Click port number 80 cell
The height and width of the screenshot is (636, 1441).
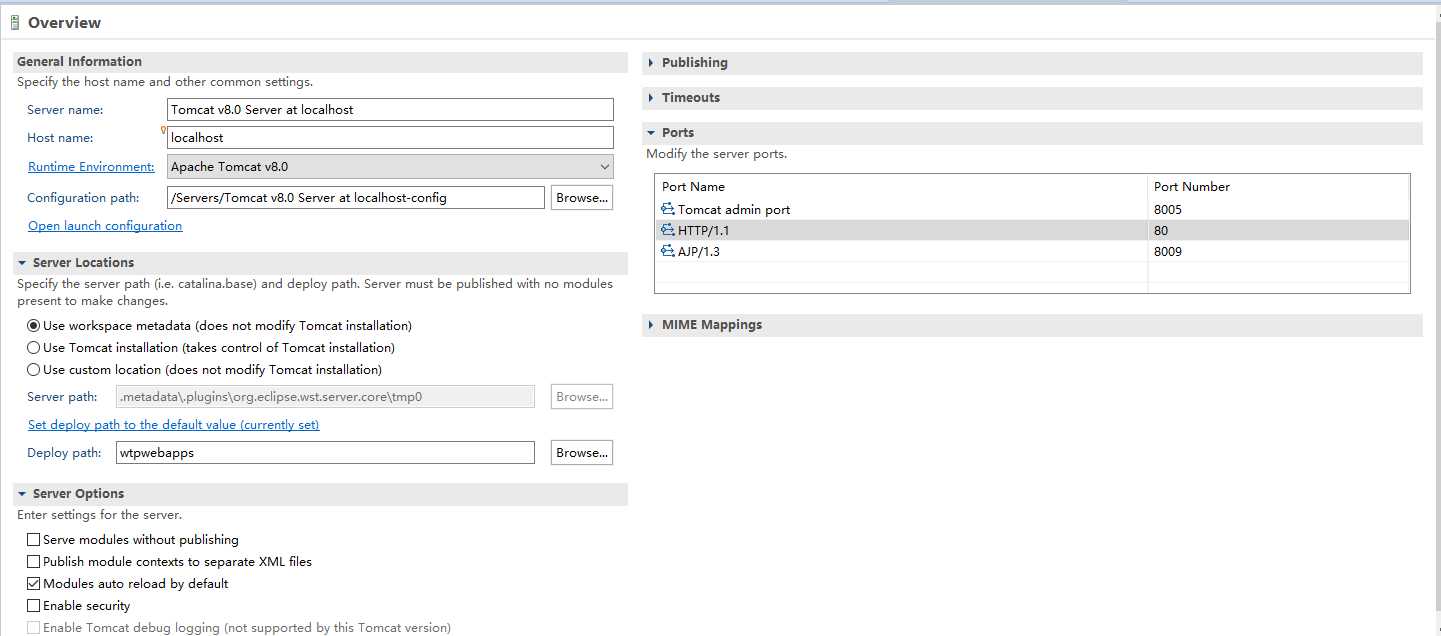tap(1278, 231)
